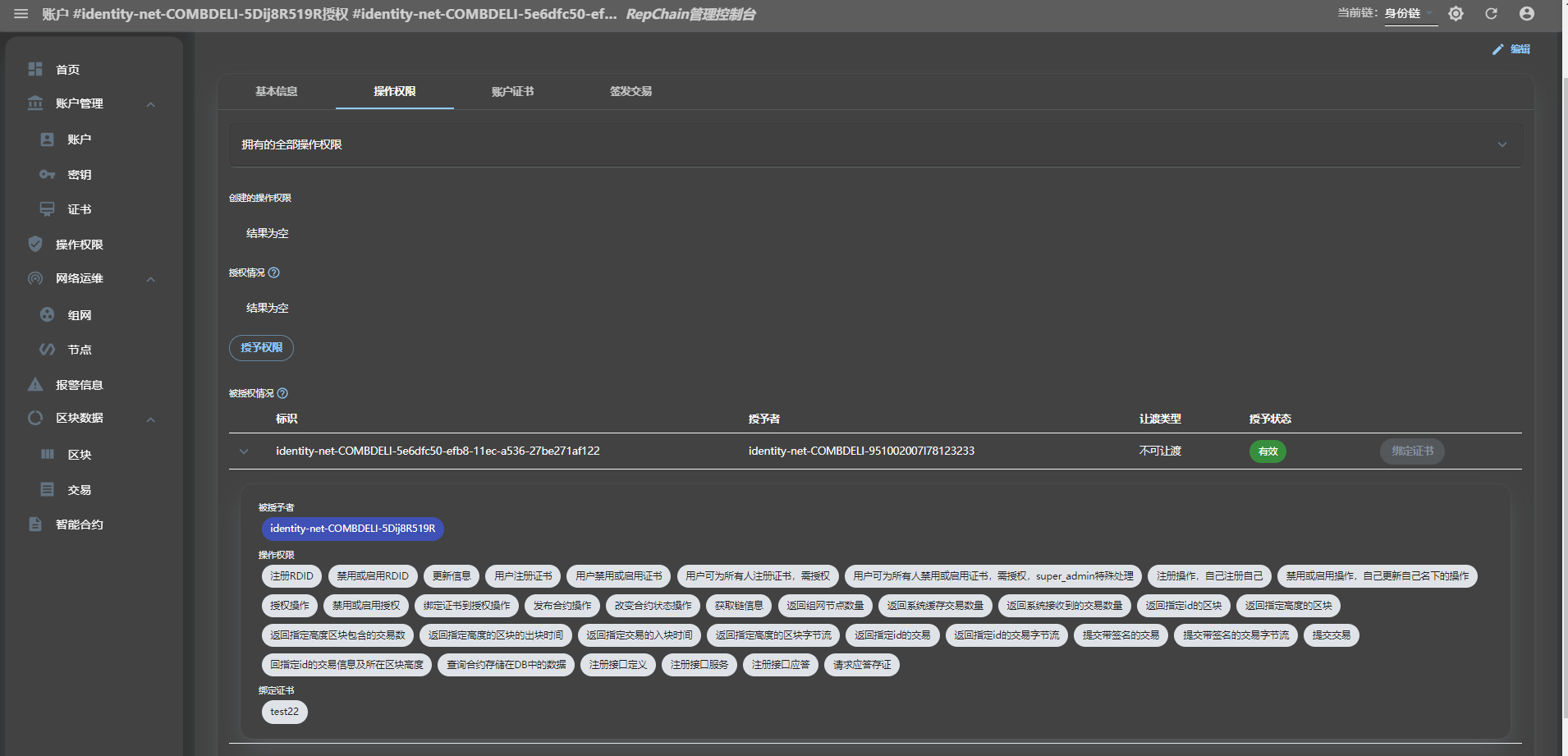Switch to the 操作权限 tab
The image size is (1568, 756).
[x=395, y=91]
